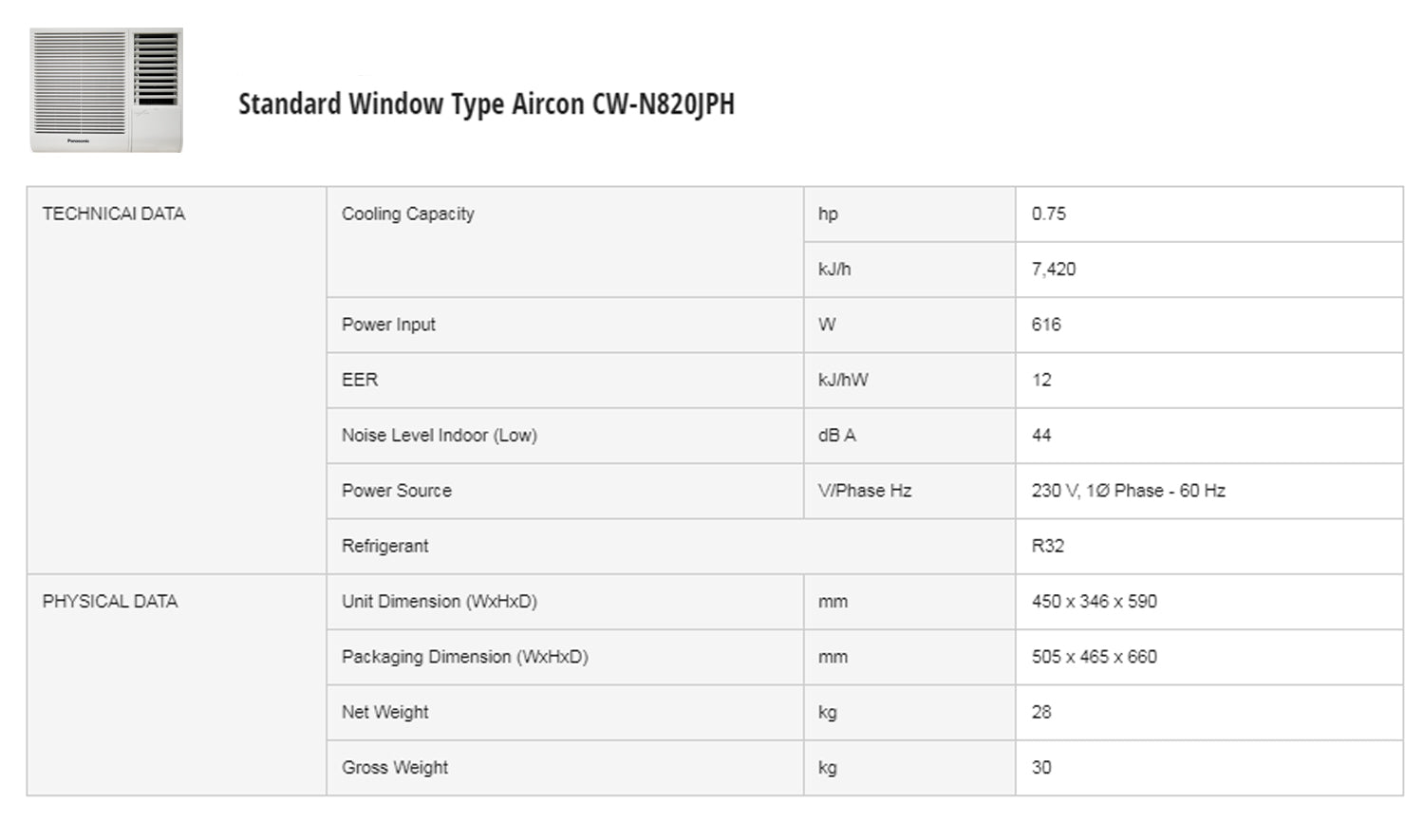Click Noise Level Indoor (Low) label
1424x840 pixels.
[439, 435]
